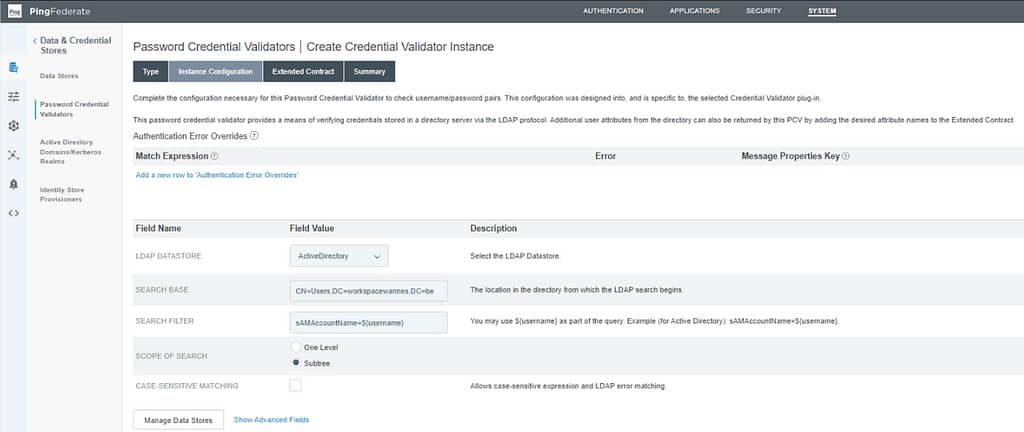This screenshot has height=432, width=1024.
Task: Click the SCOPE OF SEARCH field label
Action: click(x=171, y=356)
